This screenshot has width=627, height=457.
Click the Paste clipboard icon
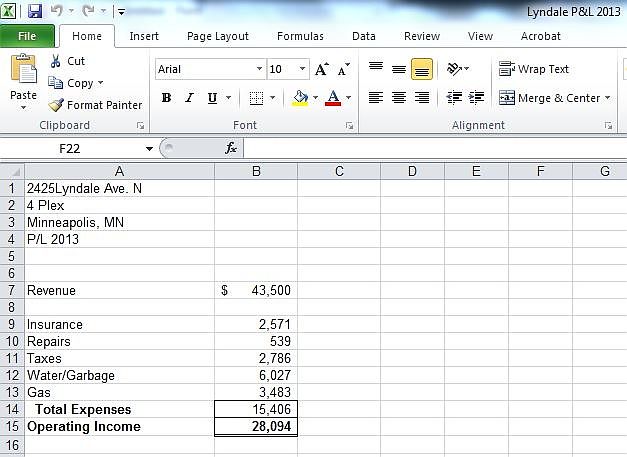pyautogui.click(x=24, y=68)
